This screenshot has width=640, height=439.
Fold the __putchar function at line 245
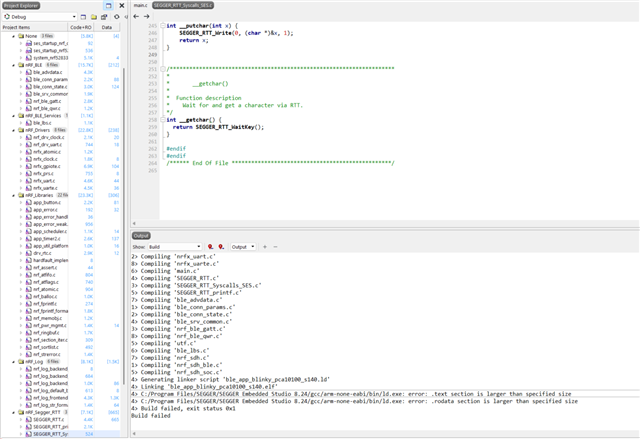(x=163, y=26)
